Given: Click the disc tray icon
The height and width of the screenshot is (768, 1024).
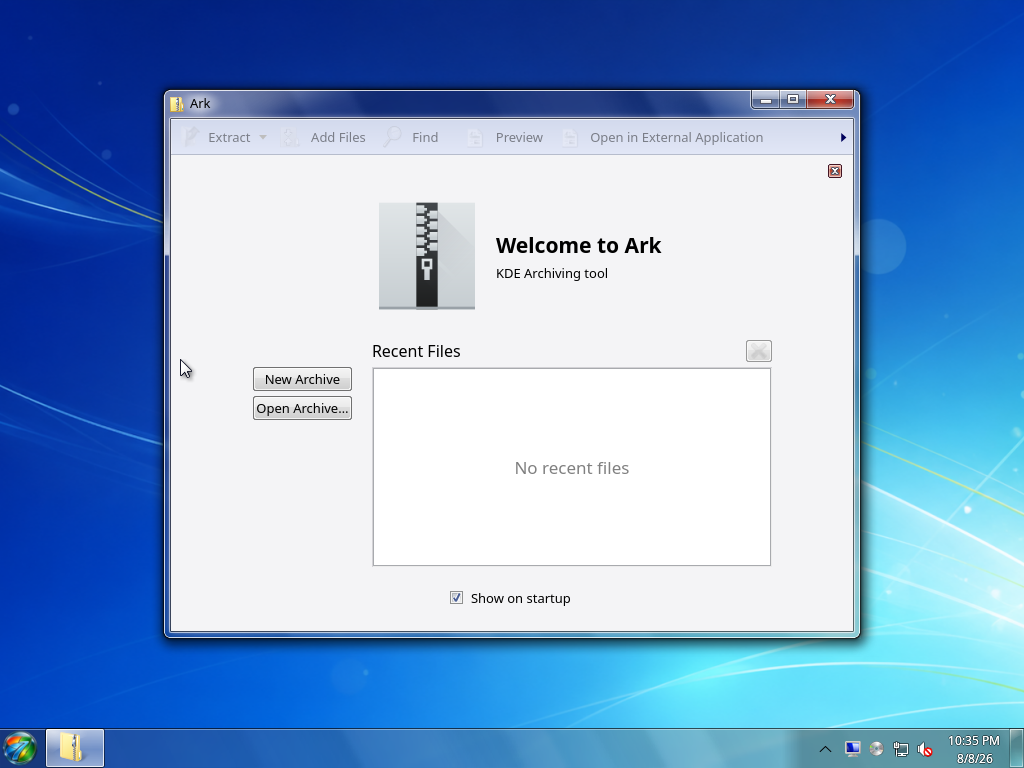Looking at the screenshot, I should click(876, 749).
